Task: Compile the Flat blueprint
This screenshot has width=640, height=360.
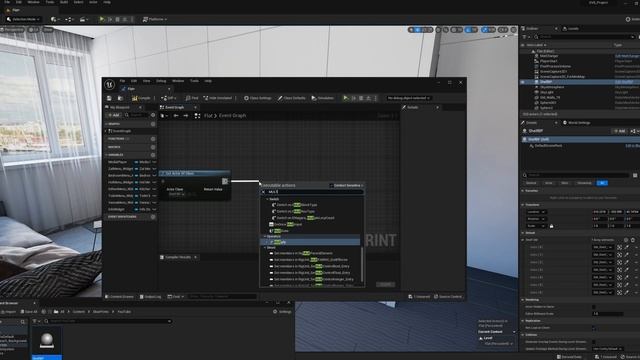Action: (141, 98)
